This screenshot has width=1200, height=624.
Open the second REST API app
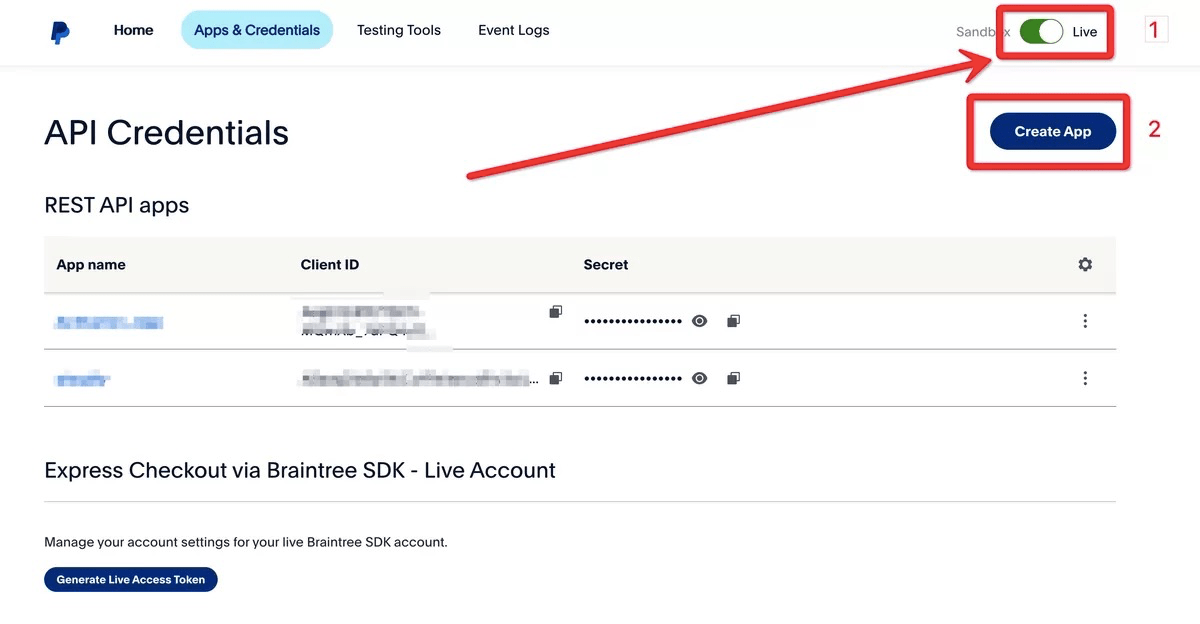(83, 379)
